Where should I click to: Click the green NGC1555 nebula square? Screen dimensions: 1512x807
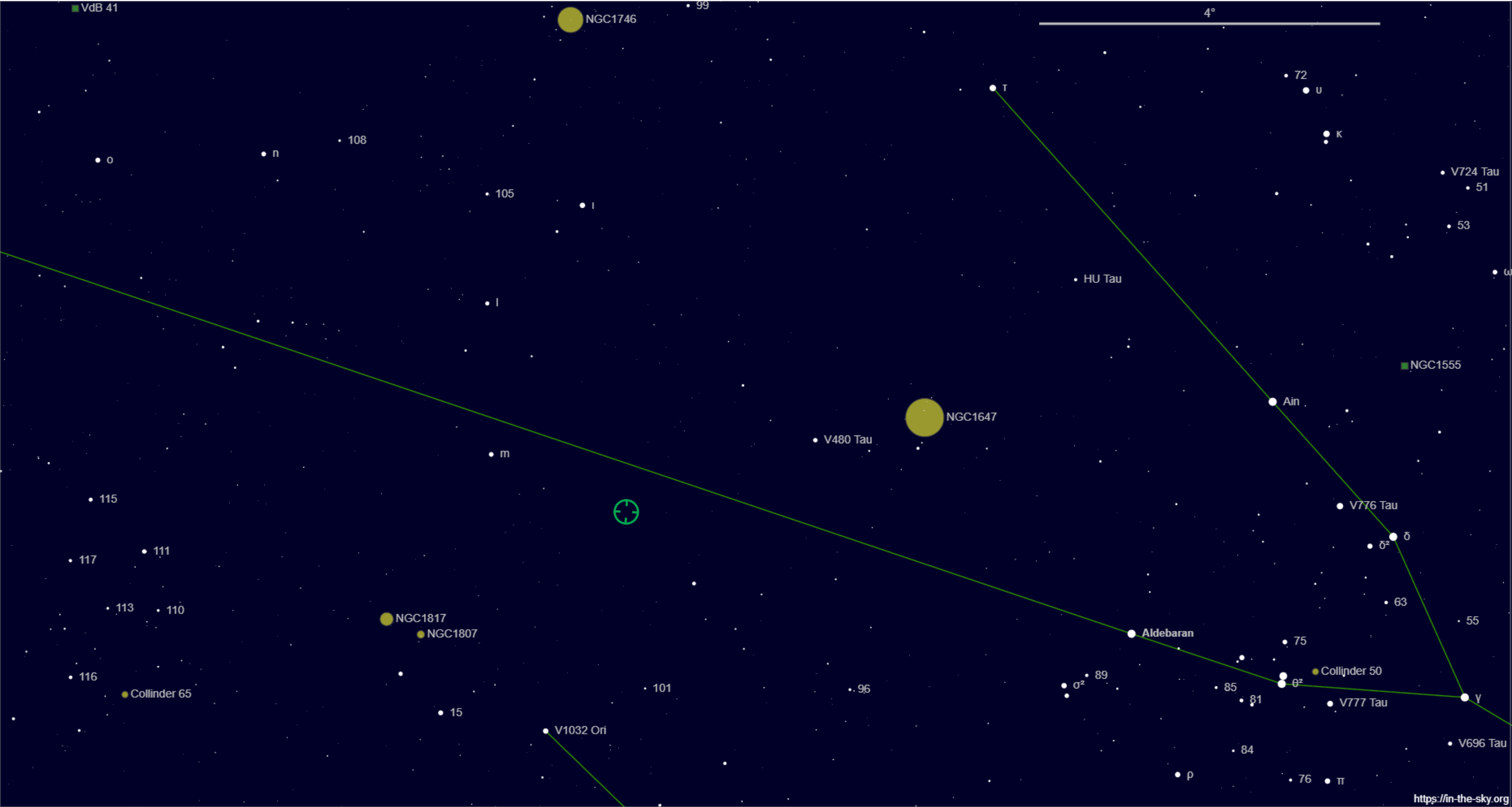point(1404,366)
